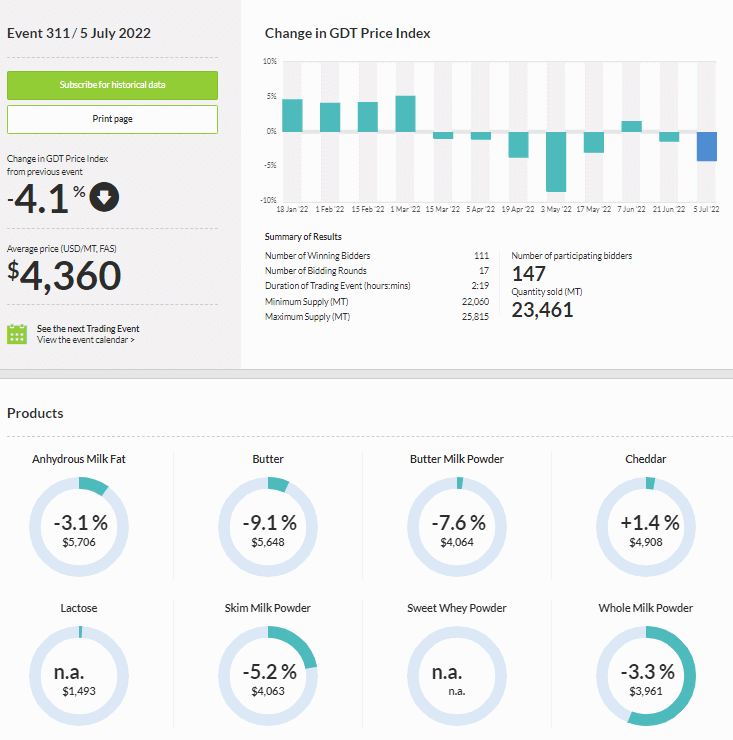Click the Cheddar product title
The height and width of the screenshot is (740, 733).
pos(646,459)
